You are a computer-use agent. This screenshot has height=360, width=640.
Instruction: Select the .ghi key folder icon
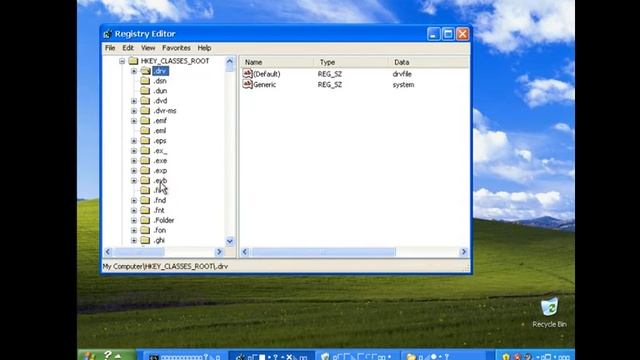[x=145, y=240]
